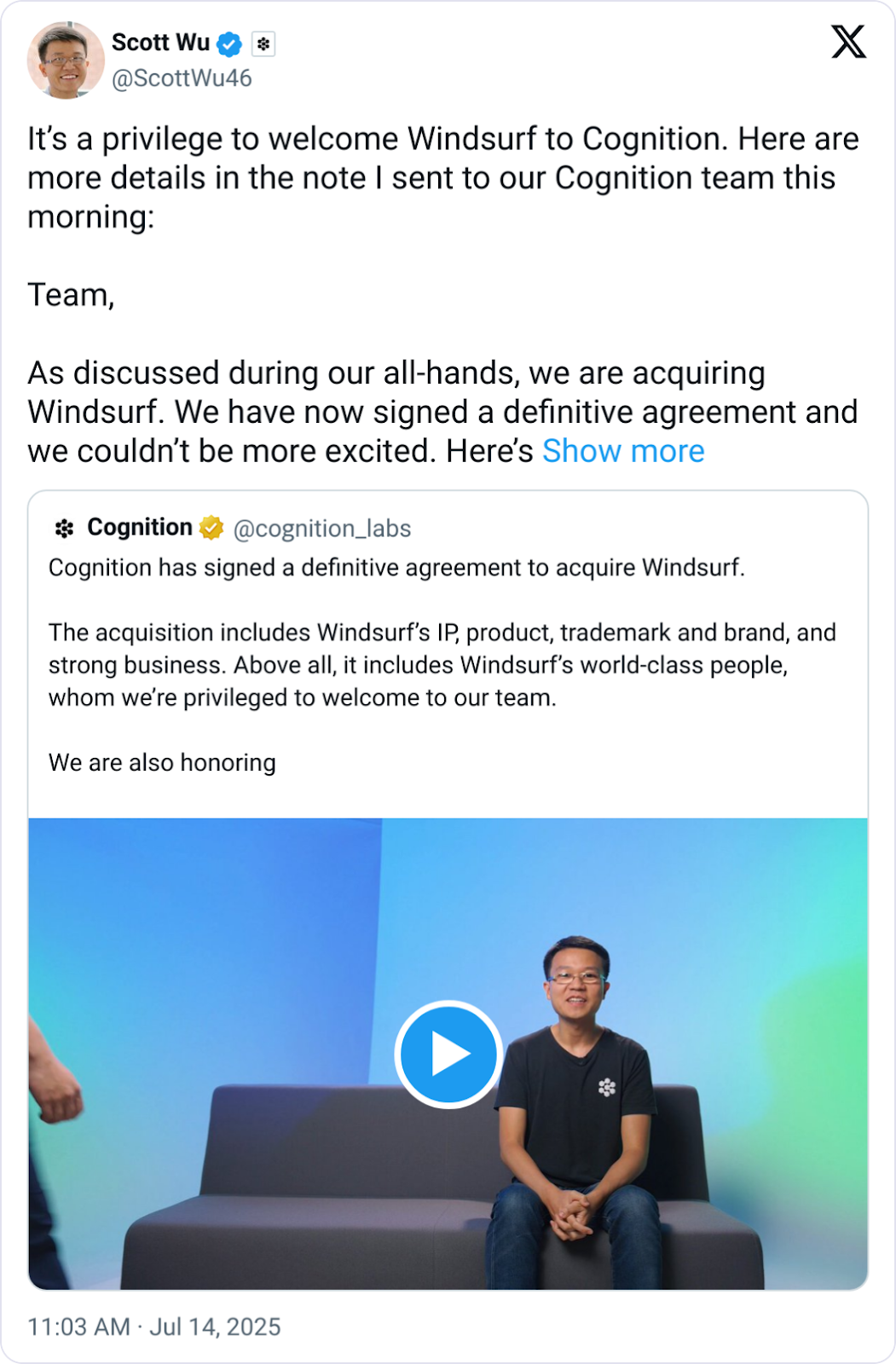Open the @ScottWu46 handle
The image size is (896, 1364).
pyautogui.click(x=182, y=78)
